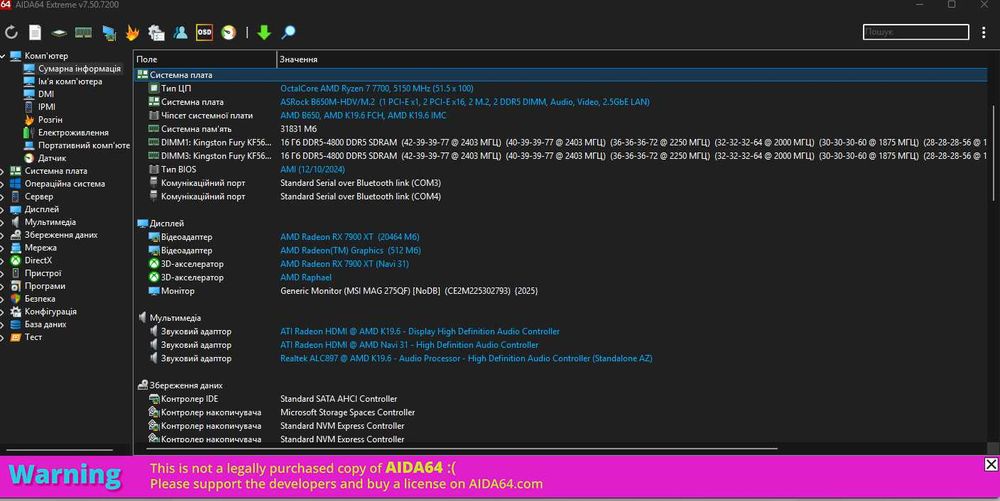Open Датчик sensor tree item
Screen dimensions: 1000x501
point(52,157)
